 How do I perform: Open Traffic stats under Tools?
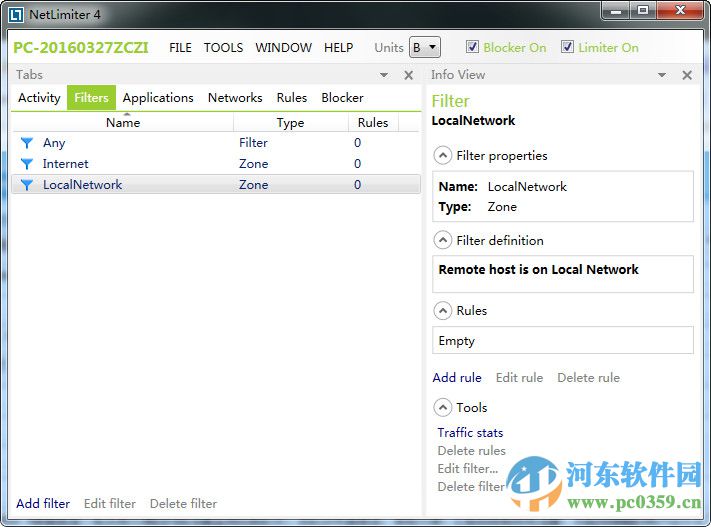[470, 433]
